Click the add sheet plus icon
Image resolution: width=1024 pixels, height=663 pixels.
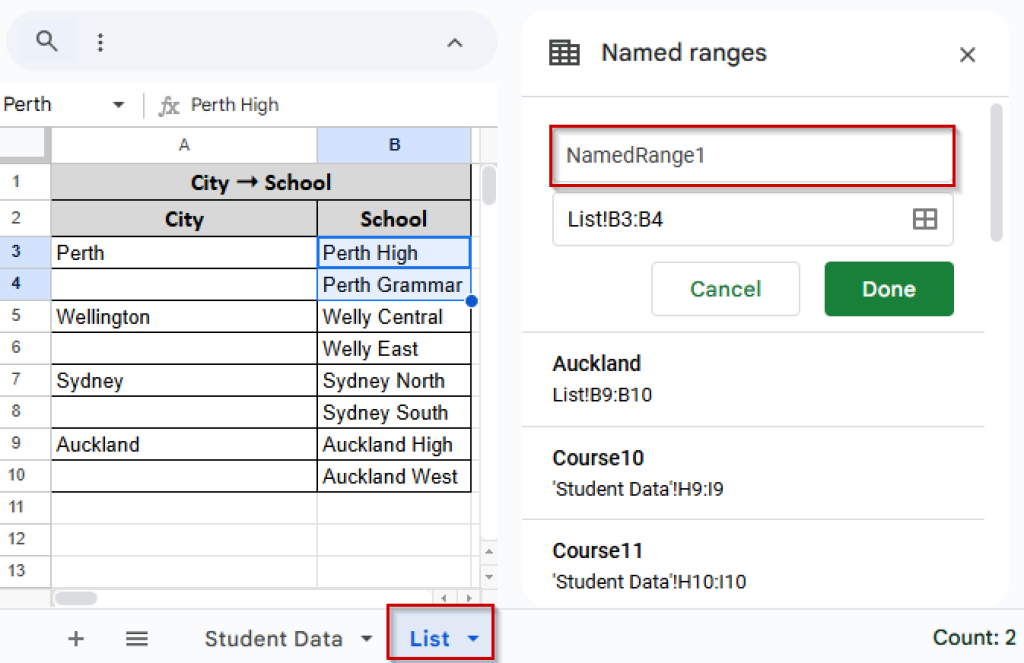[x=76, y=638]
